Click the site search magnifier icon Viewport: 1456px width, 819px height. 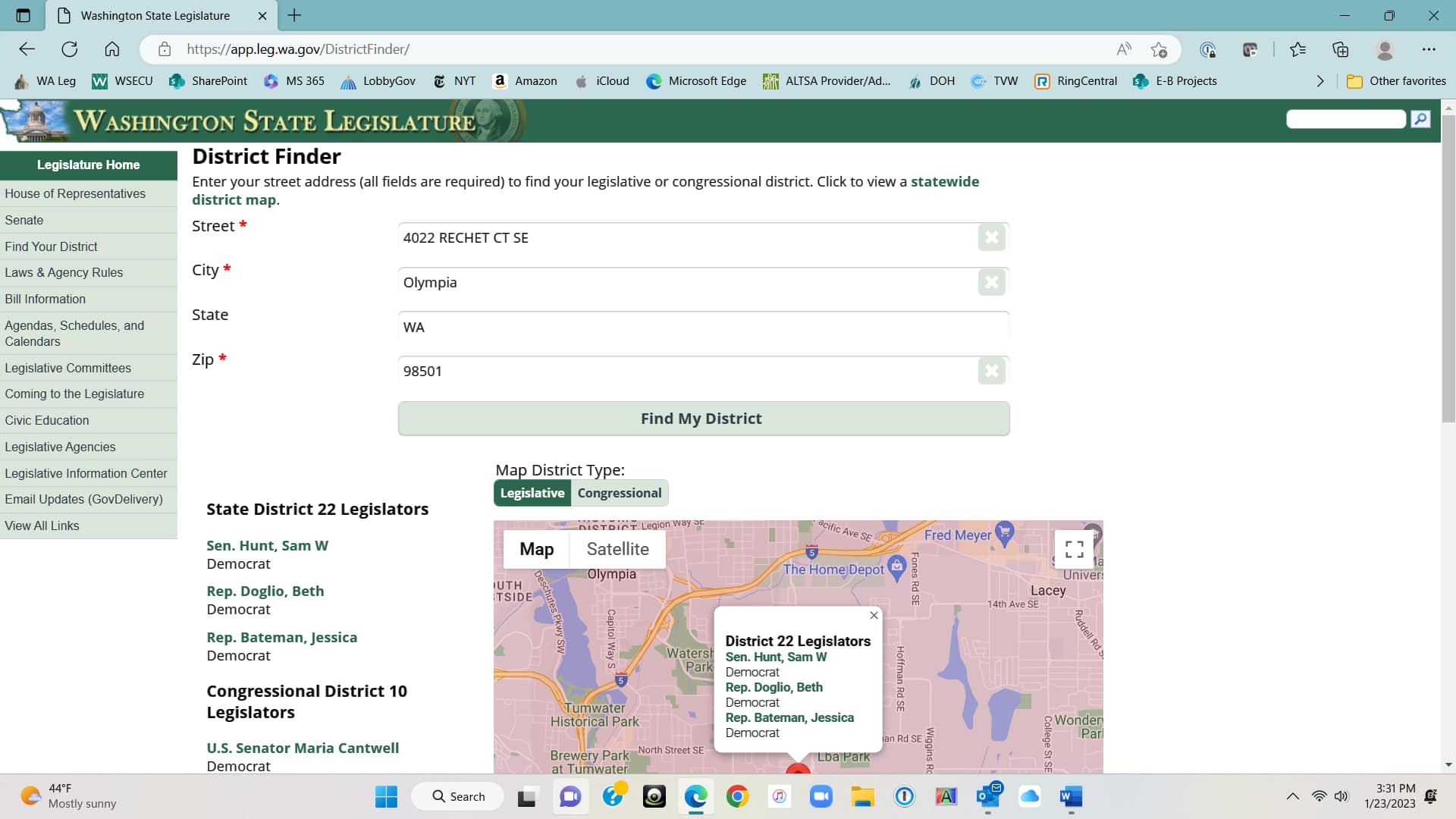click(1420, 118)
